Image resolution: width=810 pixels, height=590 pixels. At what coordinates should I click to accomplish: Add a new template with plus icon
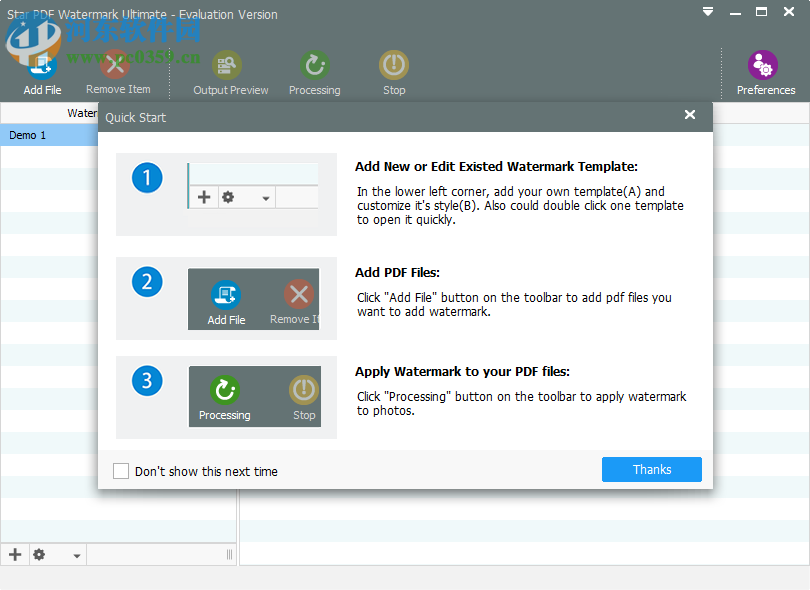click(x=15, y=555)
